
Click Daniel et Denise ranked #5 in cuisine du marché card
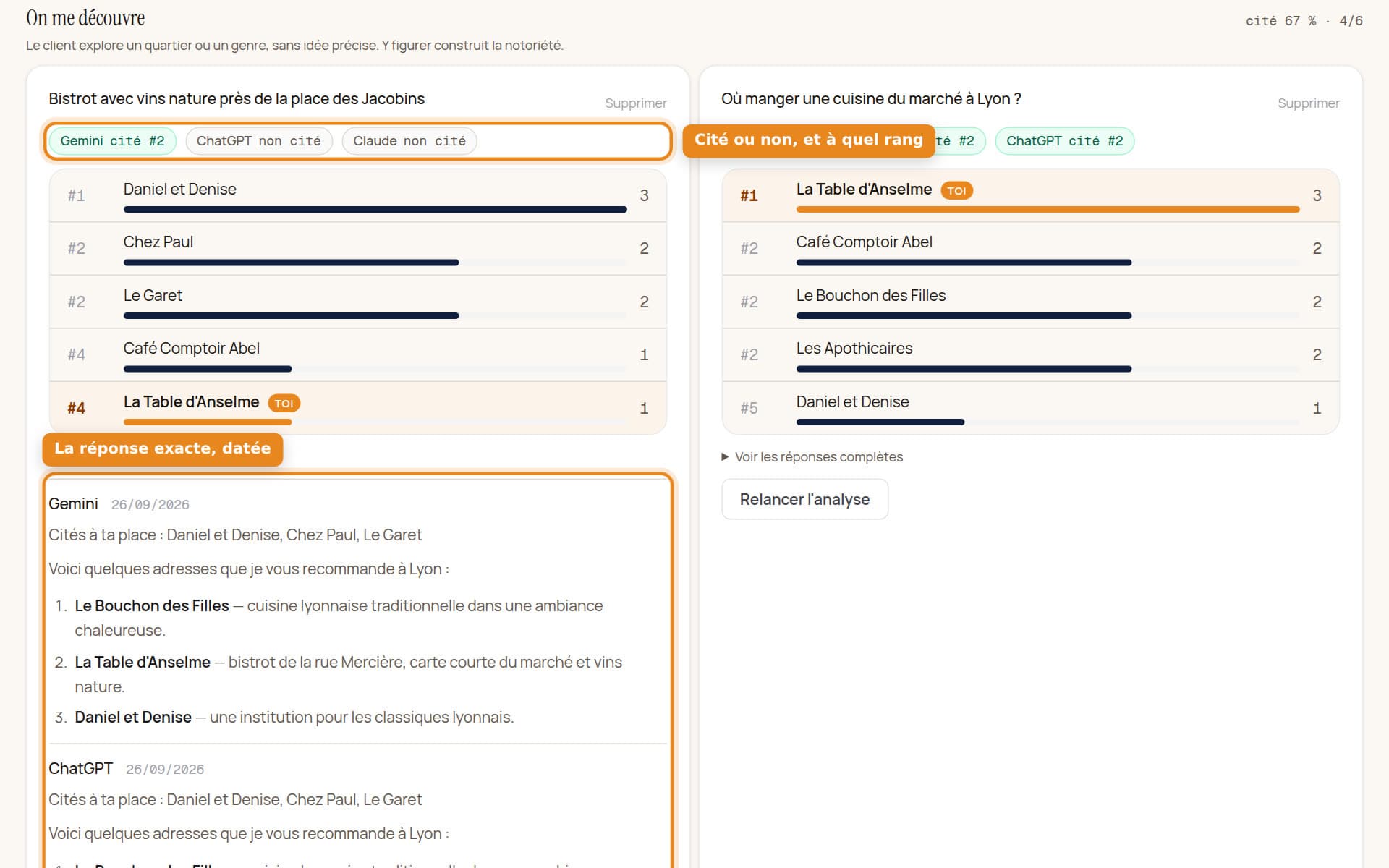[x=1030, y=408]
